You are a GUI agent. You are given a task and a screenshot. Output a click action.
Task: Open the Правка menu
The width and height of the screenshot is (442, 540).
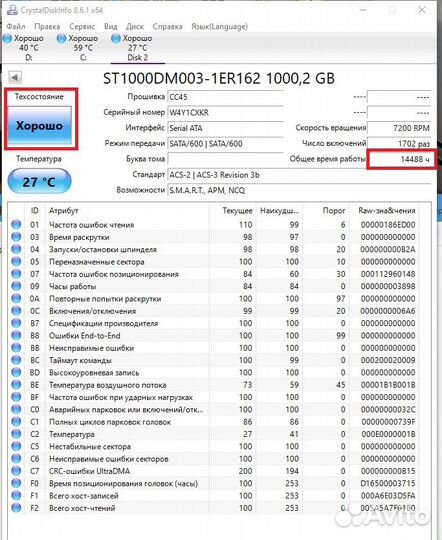click(47, 27)
